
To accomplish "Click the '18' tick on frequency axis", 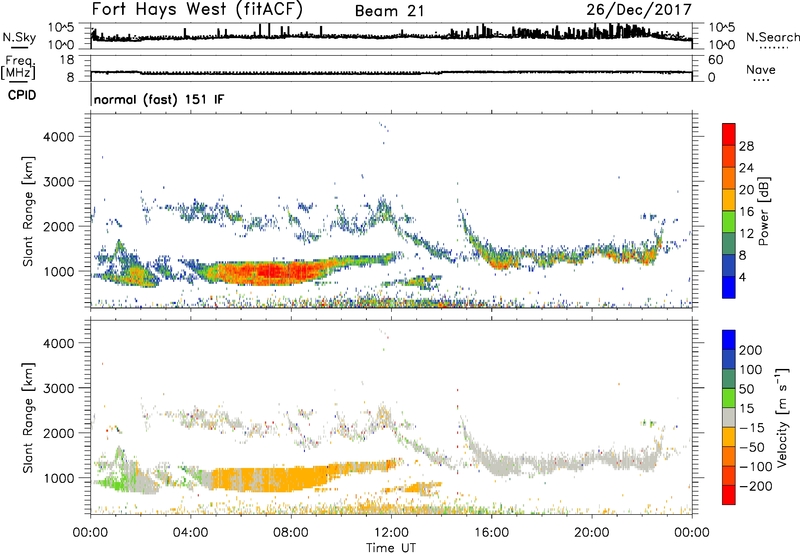I will point(67,60).
